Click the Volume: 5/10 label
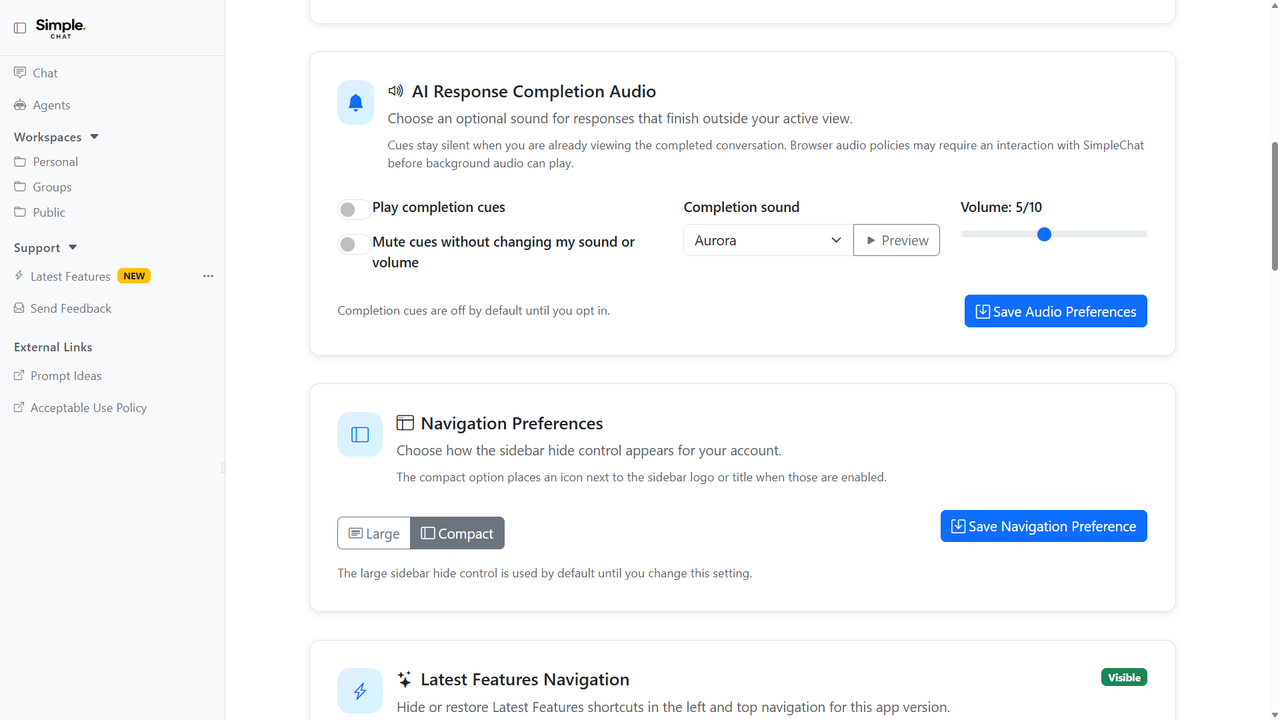Screen dimensions: 1280x720 pos(1001,207)
